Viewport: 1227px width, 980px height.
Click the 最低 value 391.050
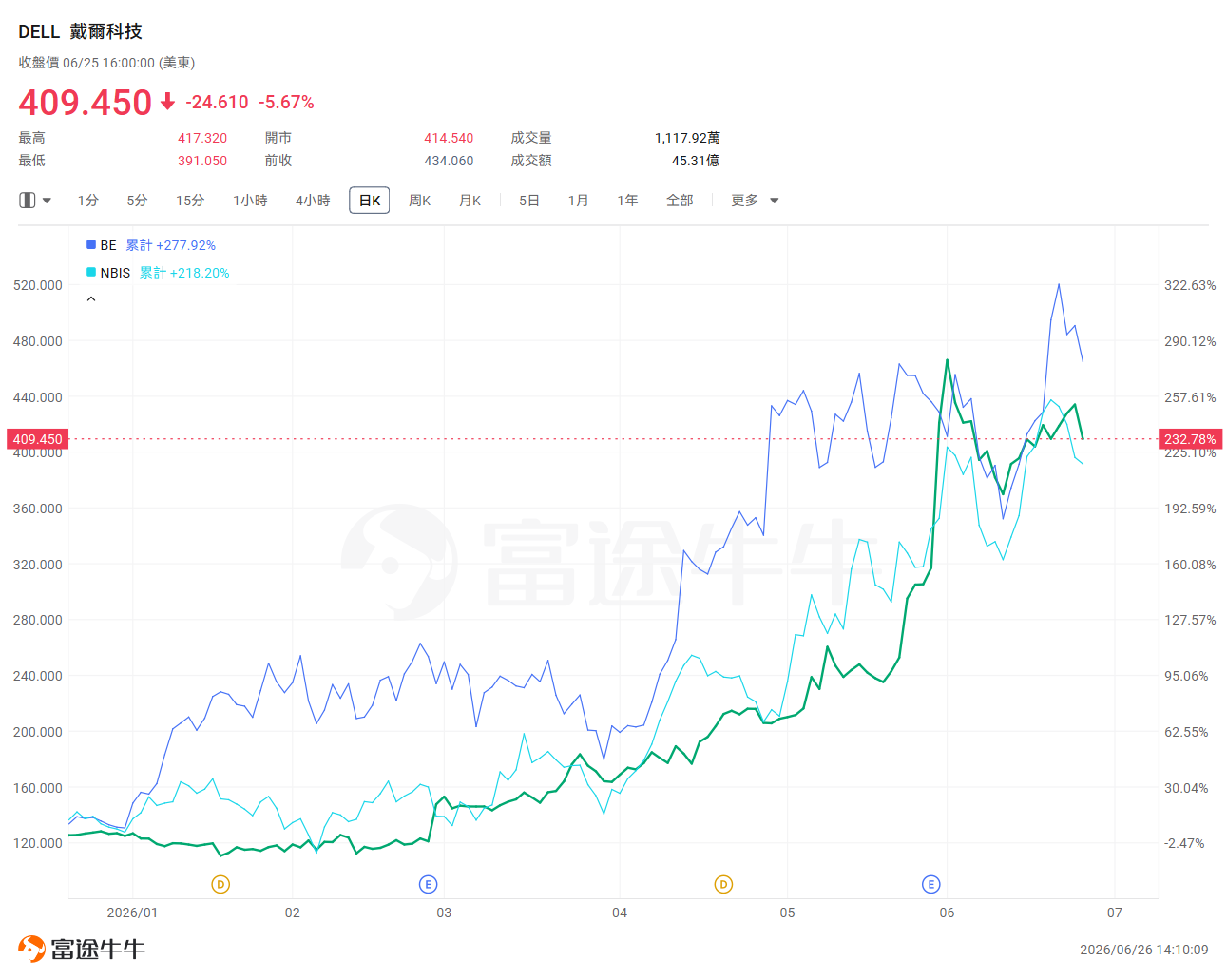pos(202,161)
